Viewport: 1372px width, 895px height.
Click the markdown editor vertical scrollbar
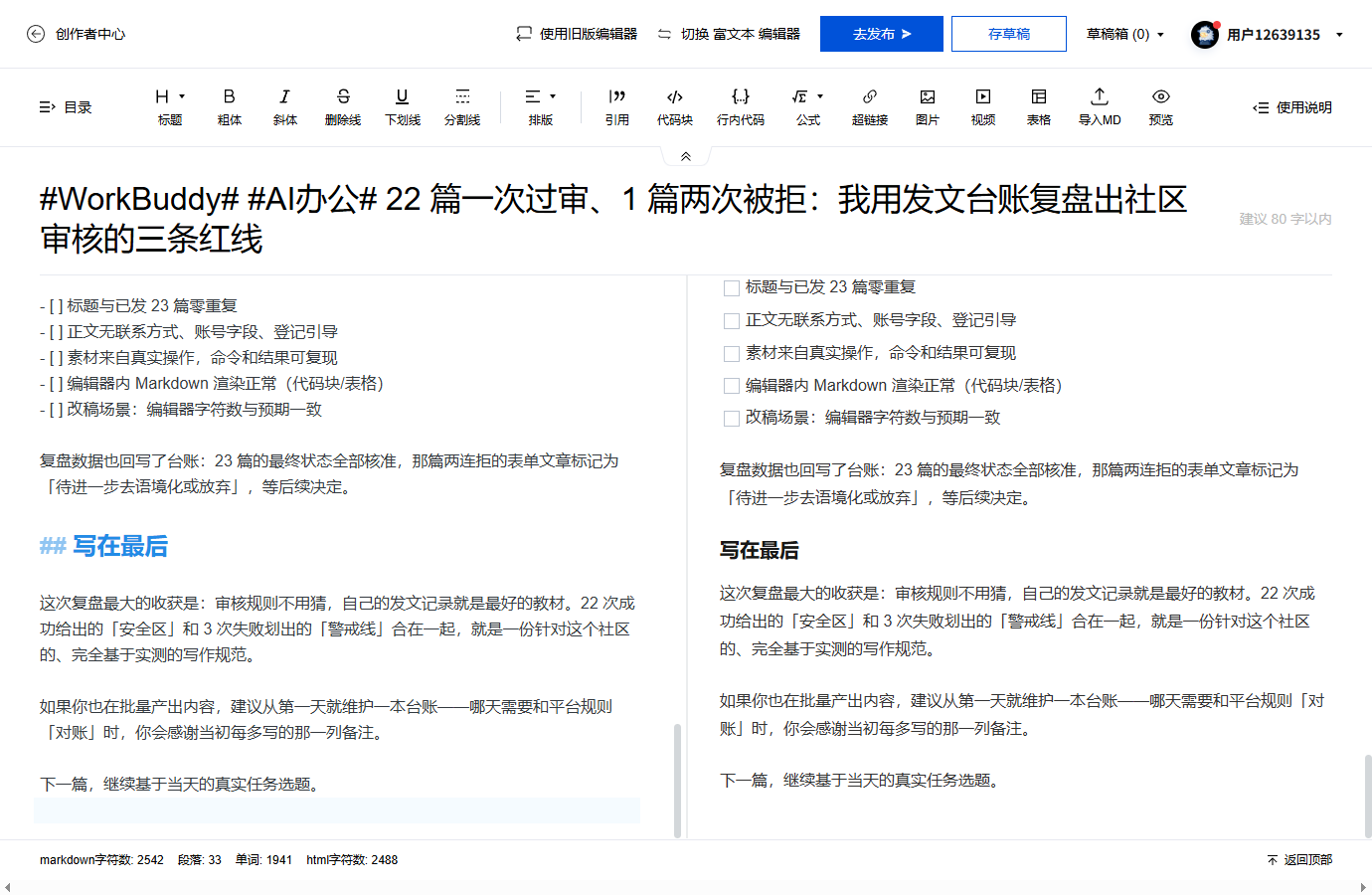click(677, 781)
